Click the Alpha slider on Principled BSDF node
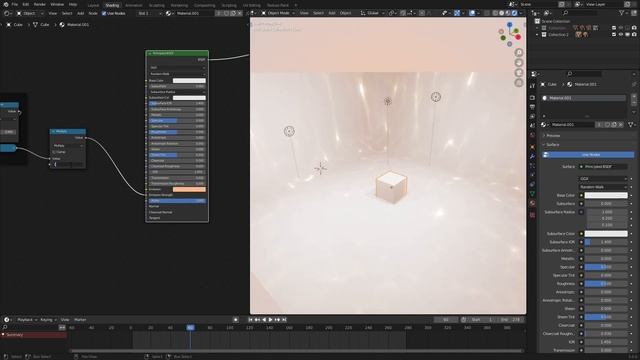This screenshot has width=640, height=360. pyautogui.click(x=177, y=201)
